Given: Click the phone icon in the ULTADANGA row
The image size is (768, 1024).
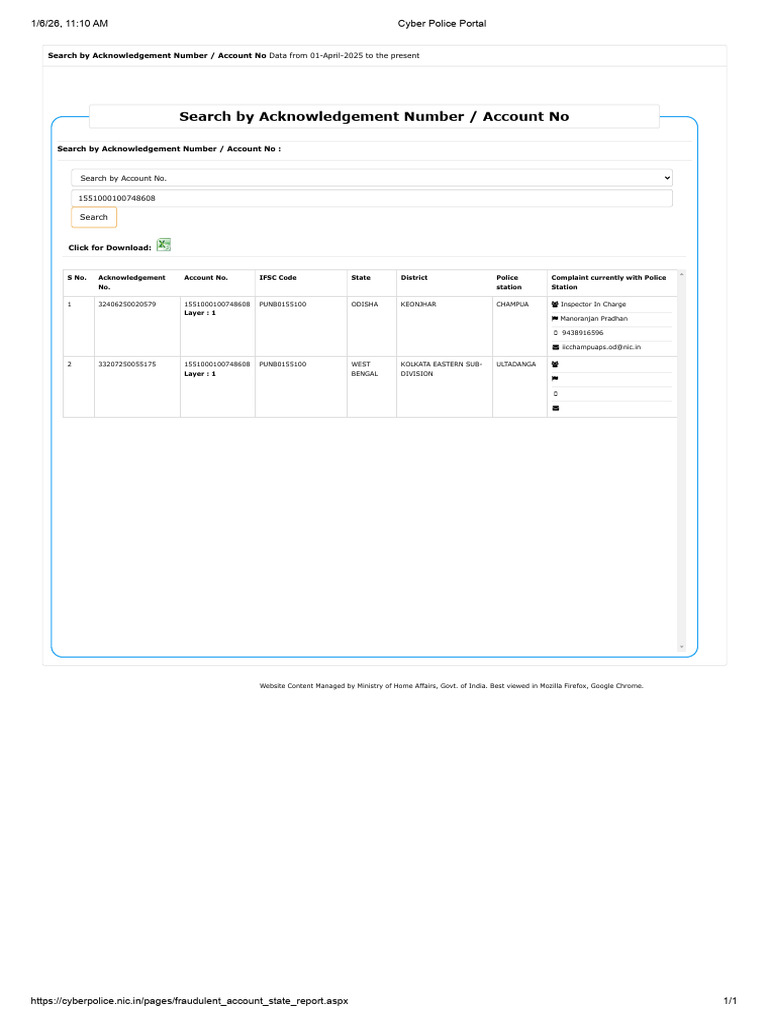Looking at the screenshot, I should pos(556,394).
